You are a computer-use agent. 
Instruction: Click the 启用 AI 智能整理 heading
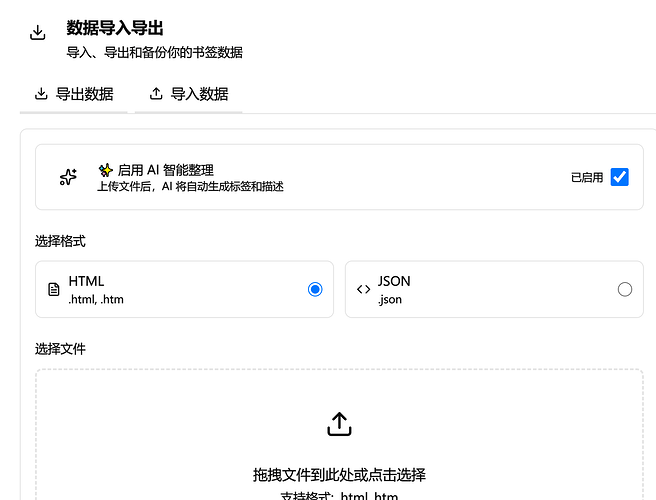click(x=166, y=170)
